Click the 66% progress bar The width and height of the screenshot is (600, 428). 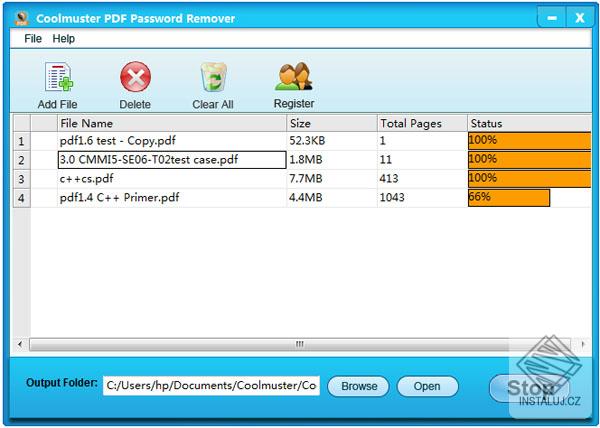pyautogui.click(x=509, y=198)
